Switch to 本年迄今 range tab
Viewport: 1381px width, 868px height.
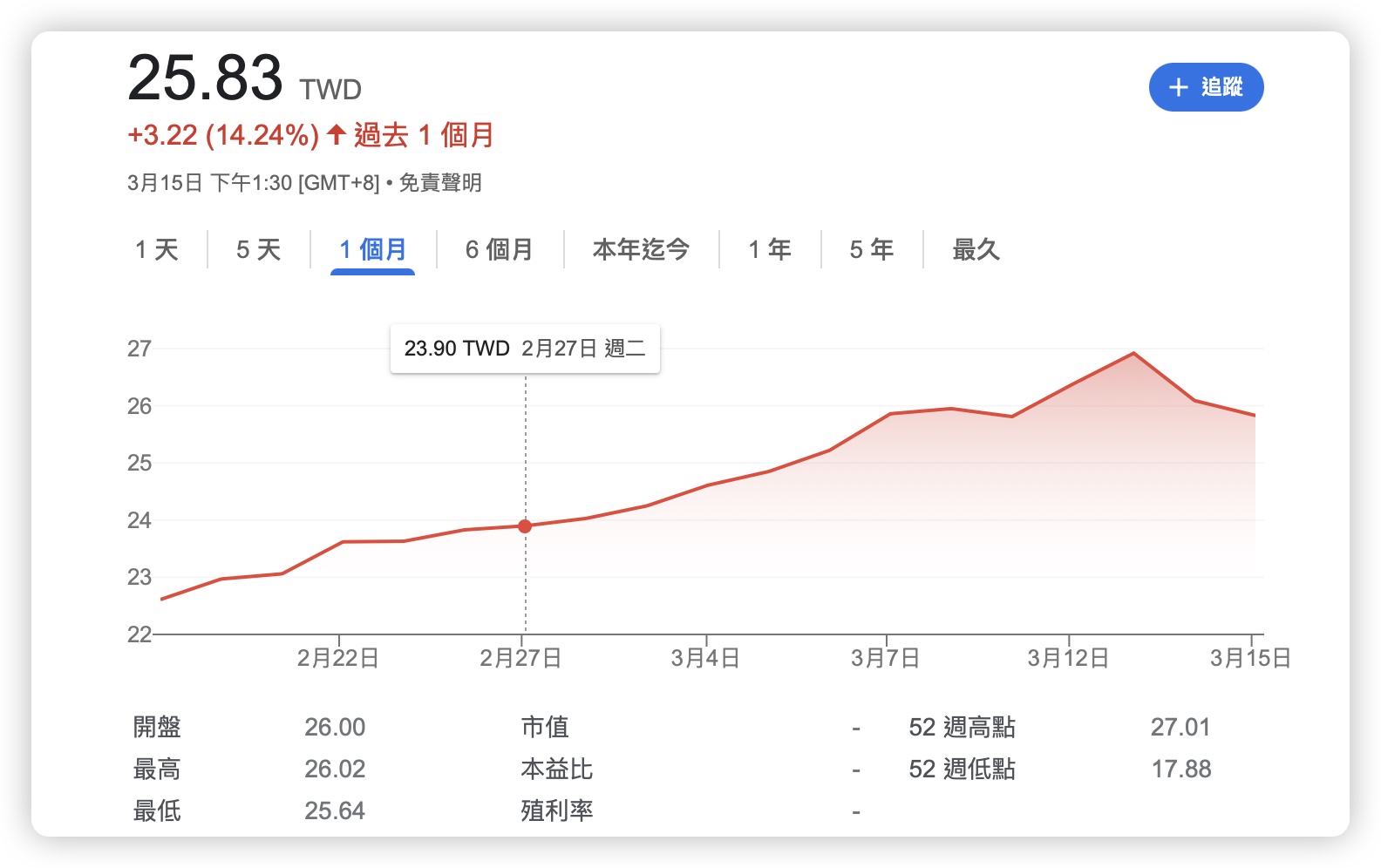pyautogui.click(x=642, y=250)
